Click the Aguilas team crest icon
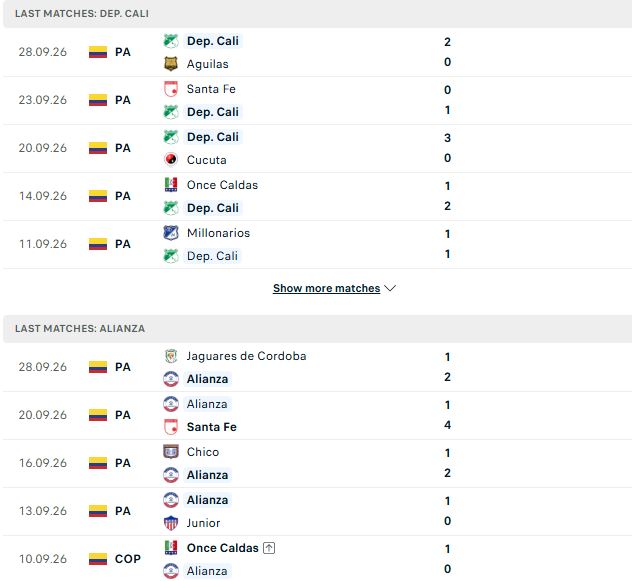 pyautogui.click(x=171, y=64)
